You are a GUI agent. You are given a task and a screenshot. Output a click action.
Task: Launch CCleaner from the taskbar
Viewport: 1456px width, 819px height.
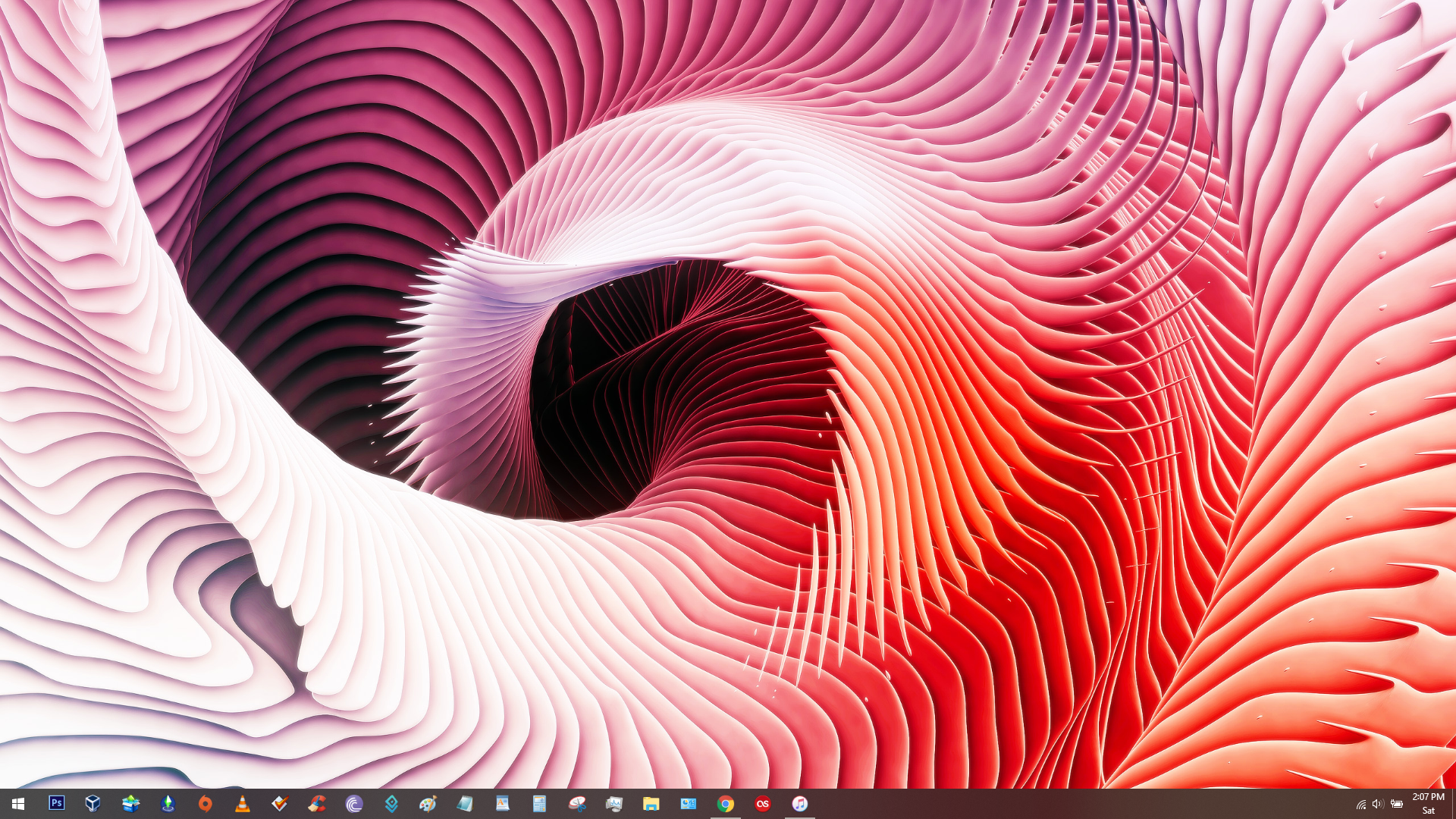point(316,803)
